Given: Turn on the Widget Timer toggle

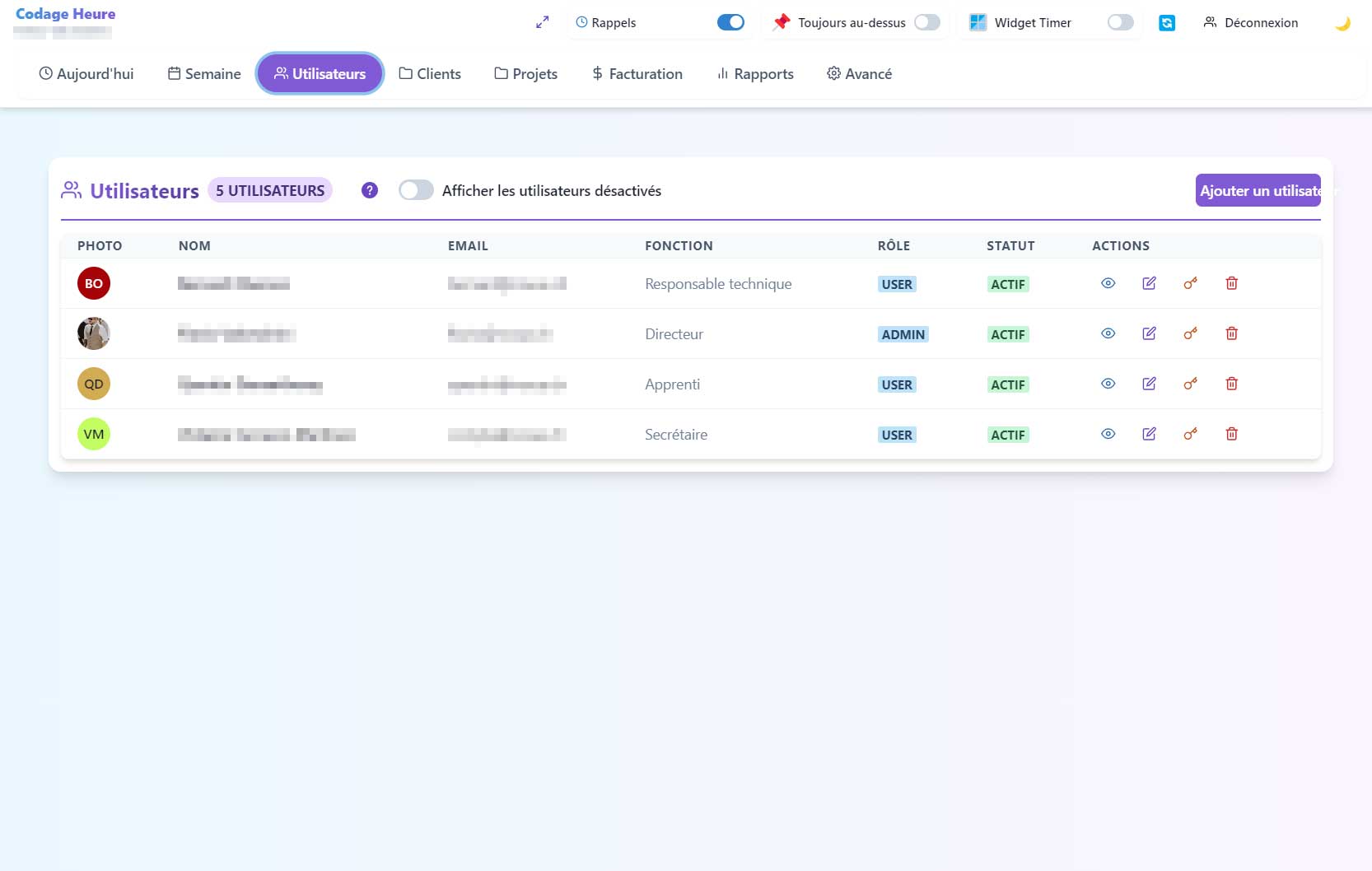Looking at the screenshot, I should [x=1120, y=22].
